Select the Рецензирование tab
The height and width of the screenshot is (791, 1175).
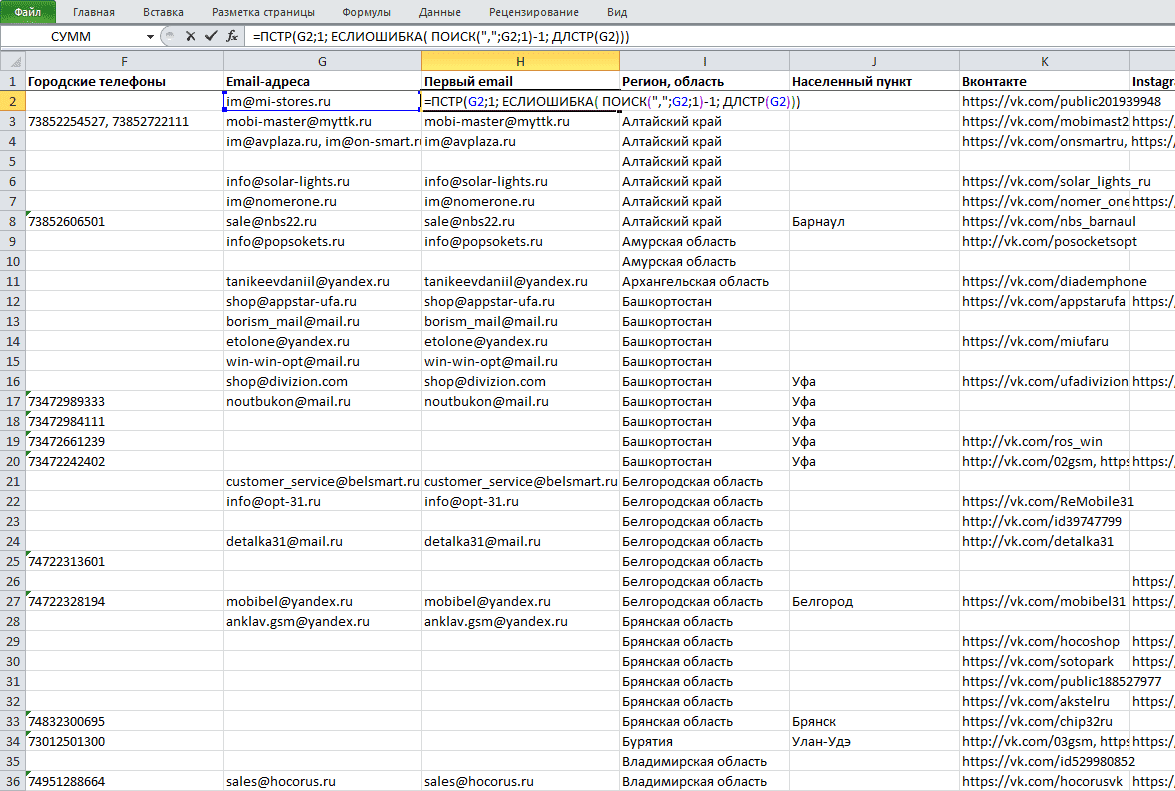(534, 12)
